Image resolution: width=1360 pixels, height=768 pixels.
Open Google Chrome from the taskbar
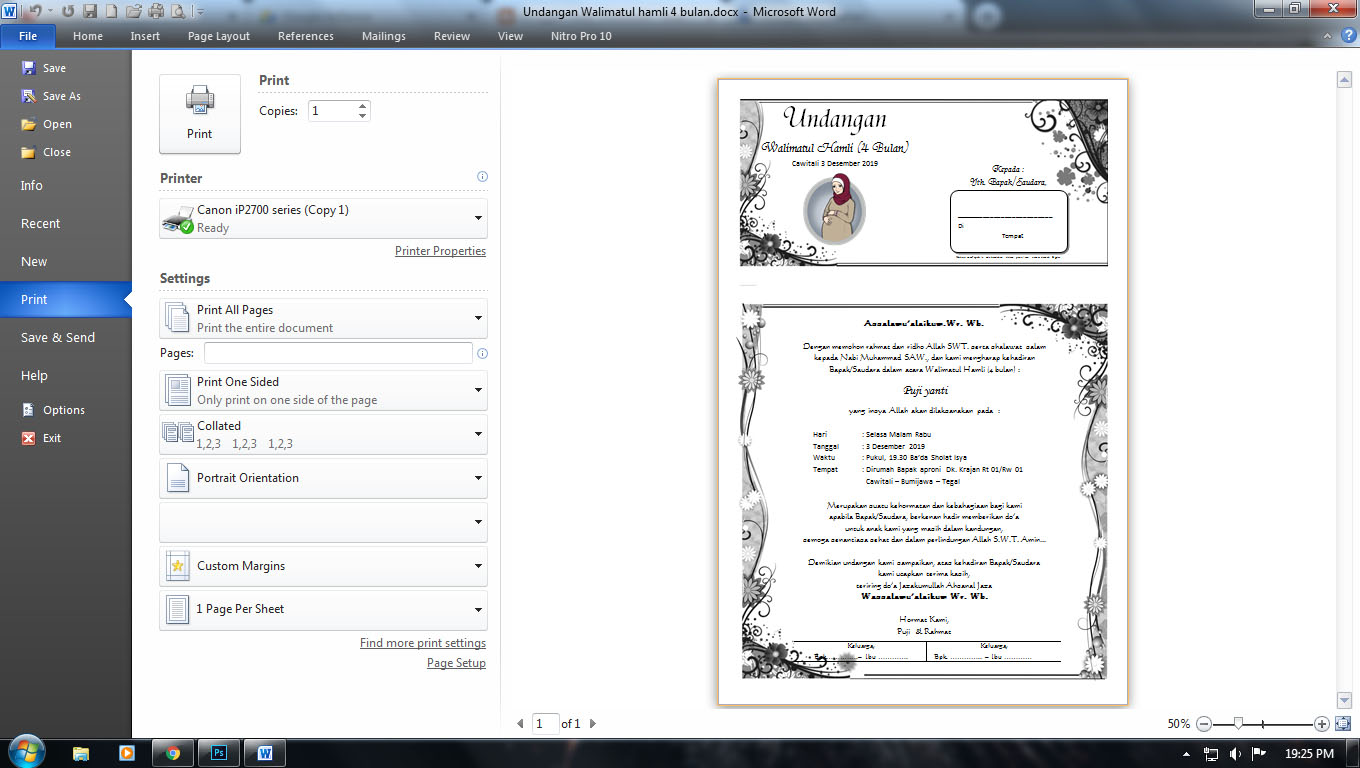coord(173,752)
